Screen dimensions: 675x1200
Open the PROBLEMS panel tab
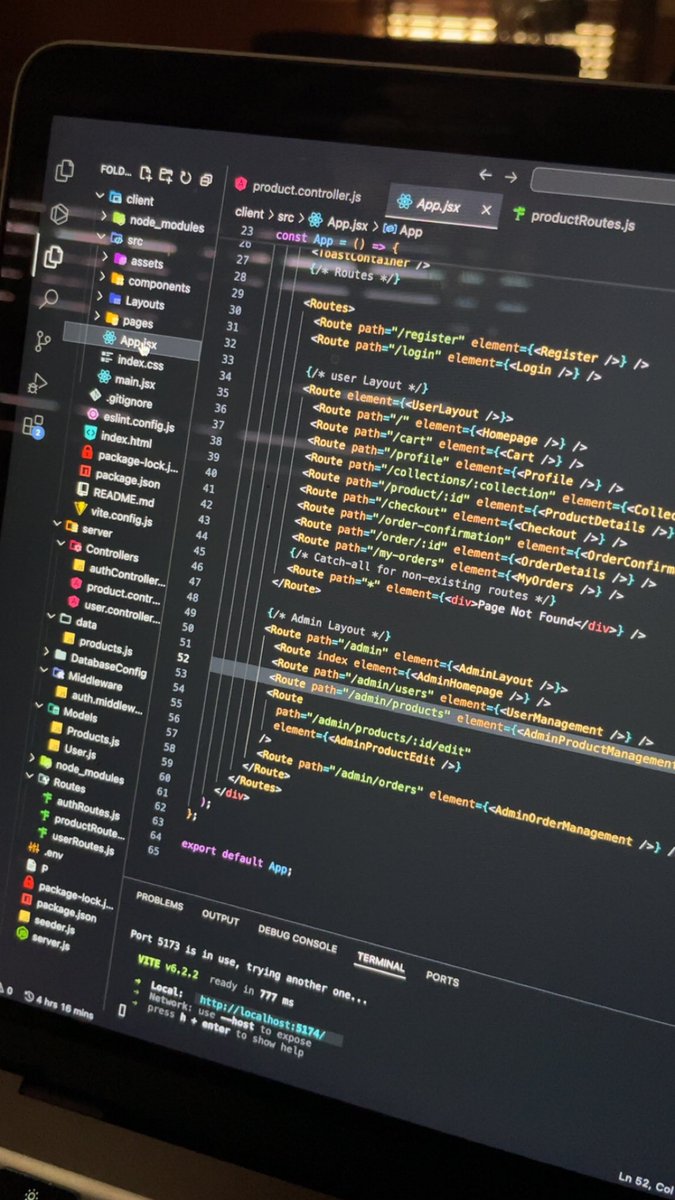click(x=159, y=903)
